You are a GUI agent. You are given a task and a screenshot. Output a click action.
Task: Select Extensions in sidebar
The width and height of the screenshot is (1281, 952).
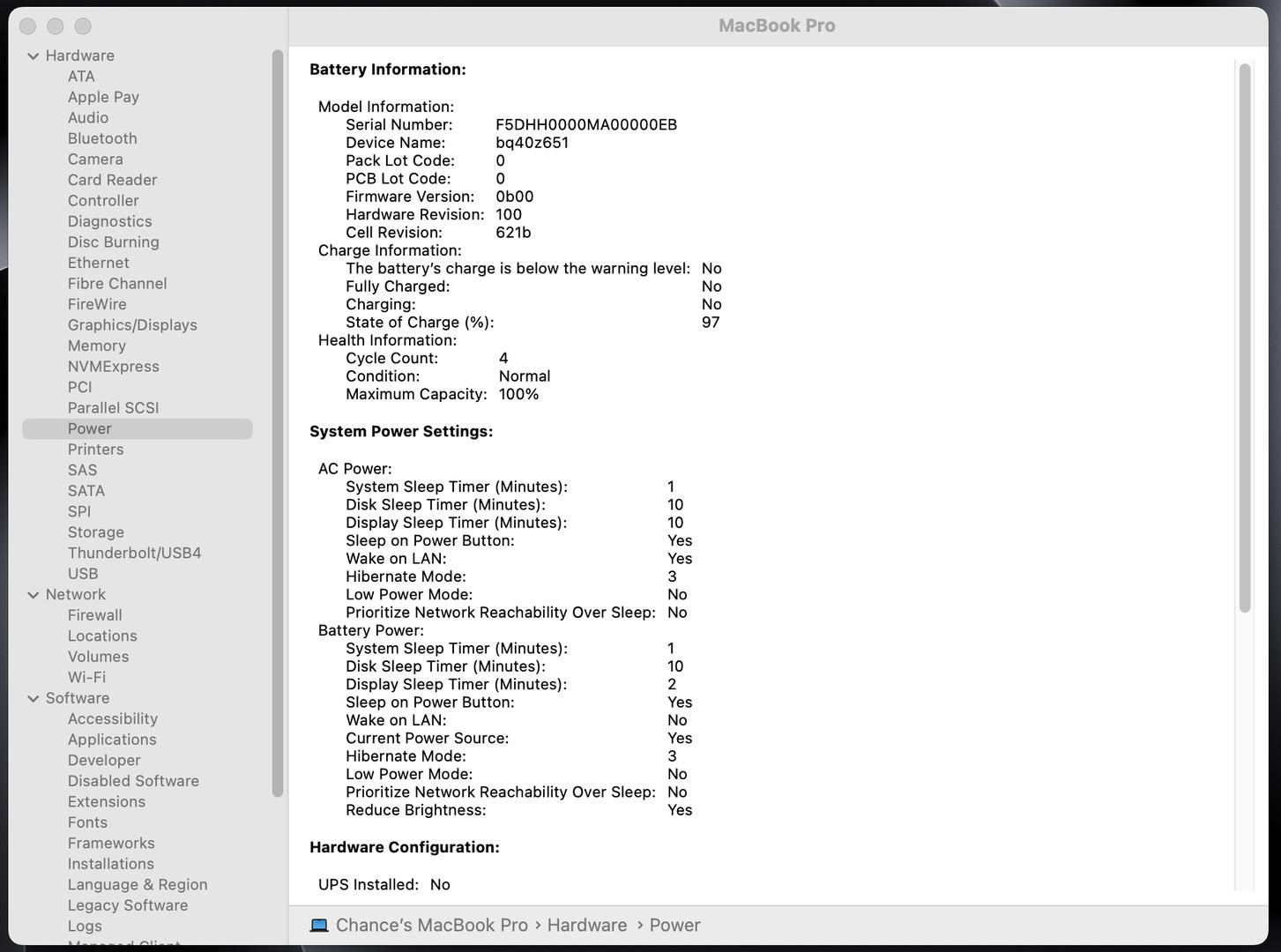(x=106, y=802)
